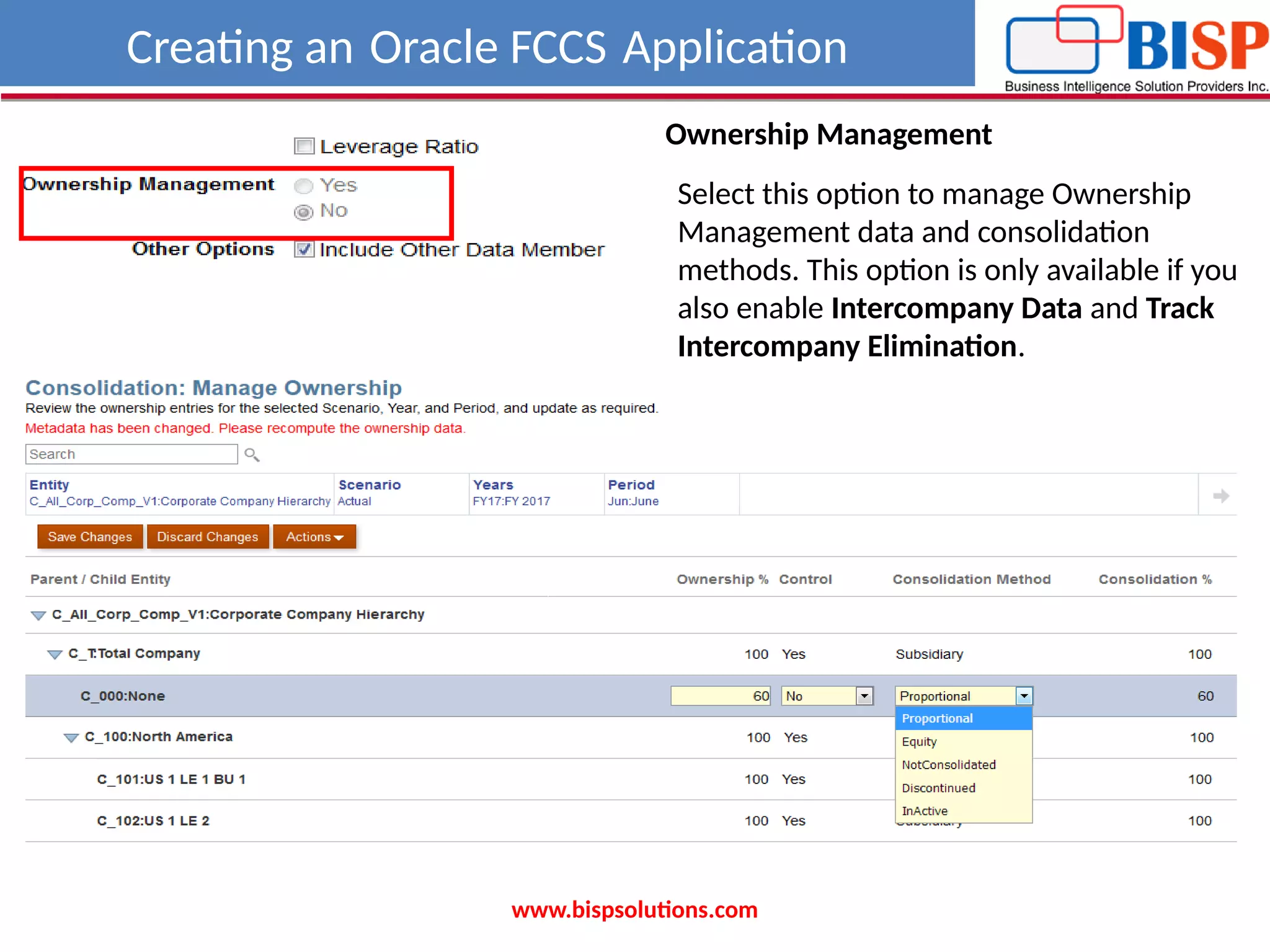
Task: Click Subsidiary in the C_T:Total Company row
Action: pos(930,654)
